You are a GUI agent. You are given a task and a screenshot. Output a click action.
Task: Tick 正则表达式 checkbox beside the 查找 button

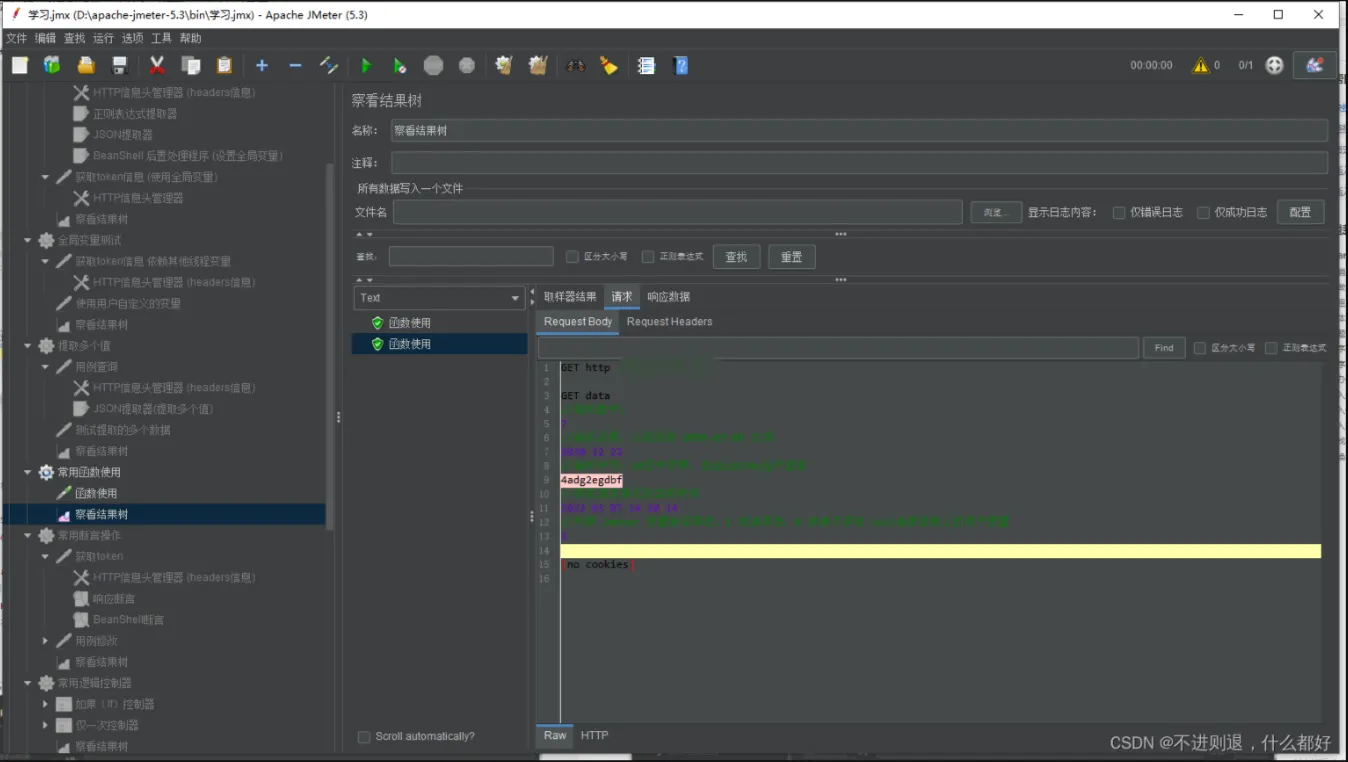pyautogui.click(x=648, y=257)
